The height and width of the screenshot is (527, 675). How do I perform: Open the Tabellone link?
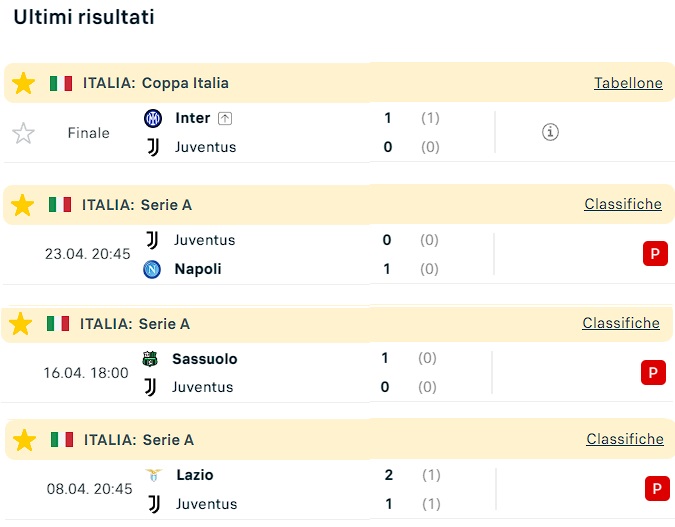[x=628, y=83]
